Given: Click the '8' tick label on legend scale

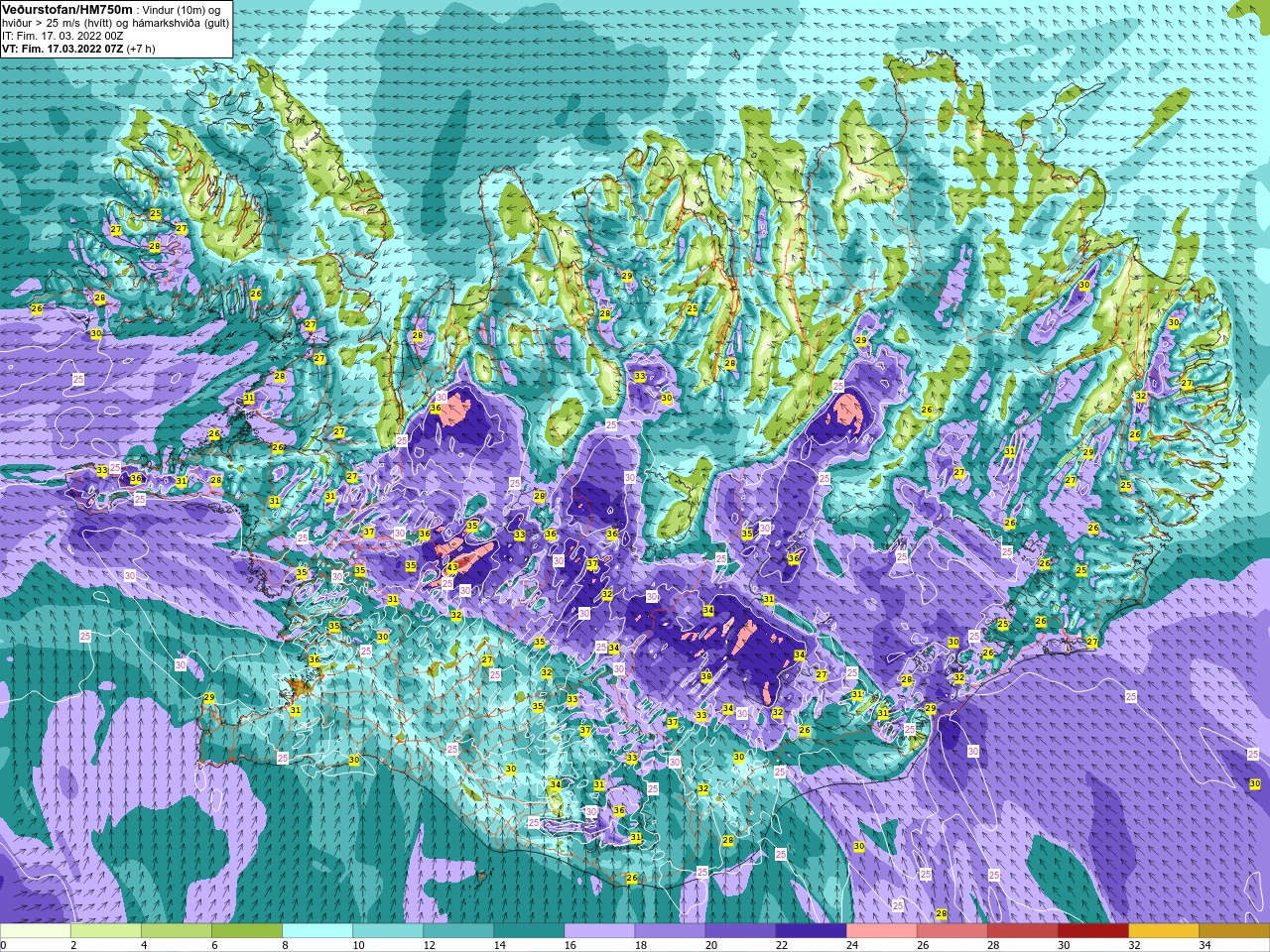Looking at the screenshot, I should (x=285, y=945).
